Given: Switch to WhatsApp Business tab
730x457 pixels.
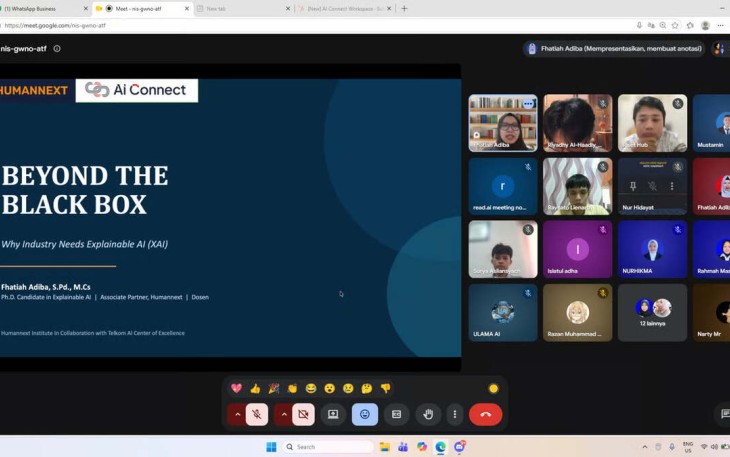Looking at the screenshot, I should (x=42, y=8).
